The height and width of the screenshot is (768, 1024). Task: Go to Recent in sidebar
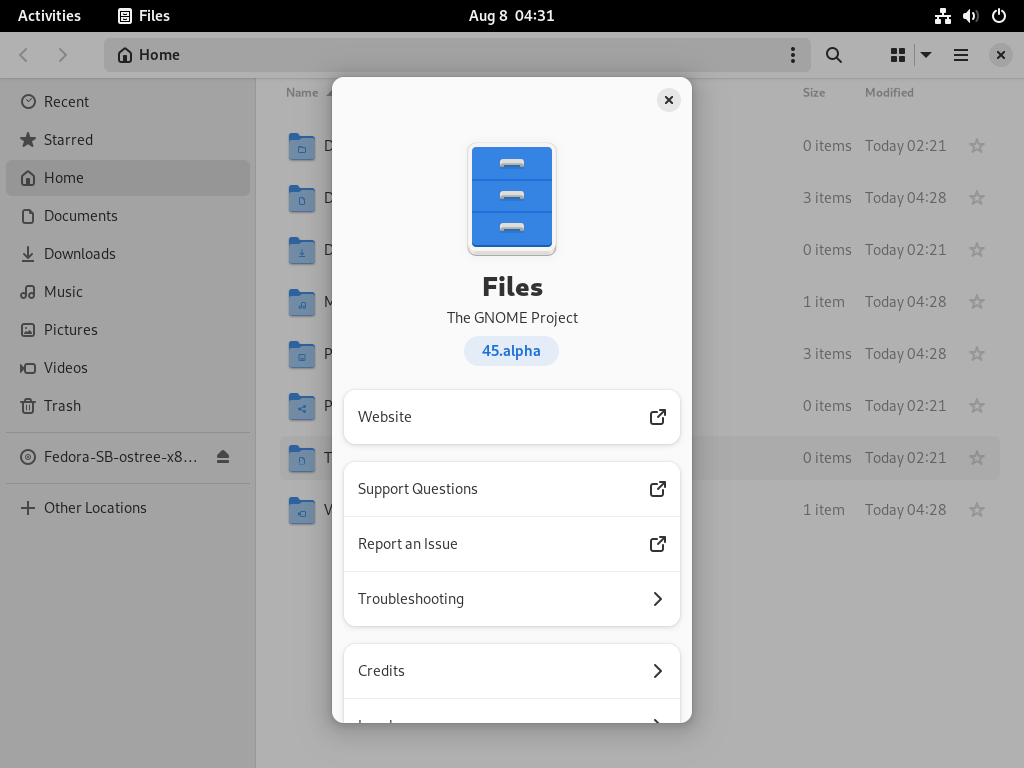click(x=128, y=102)
